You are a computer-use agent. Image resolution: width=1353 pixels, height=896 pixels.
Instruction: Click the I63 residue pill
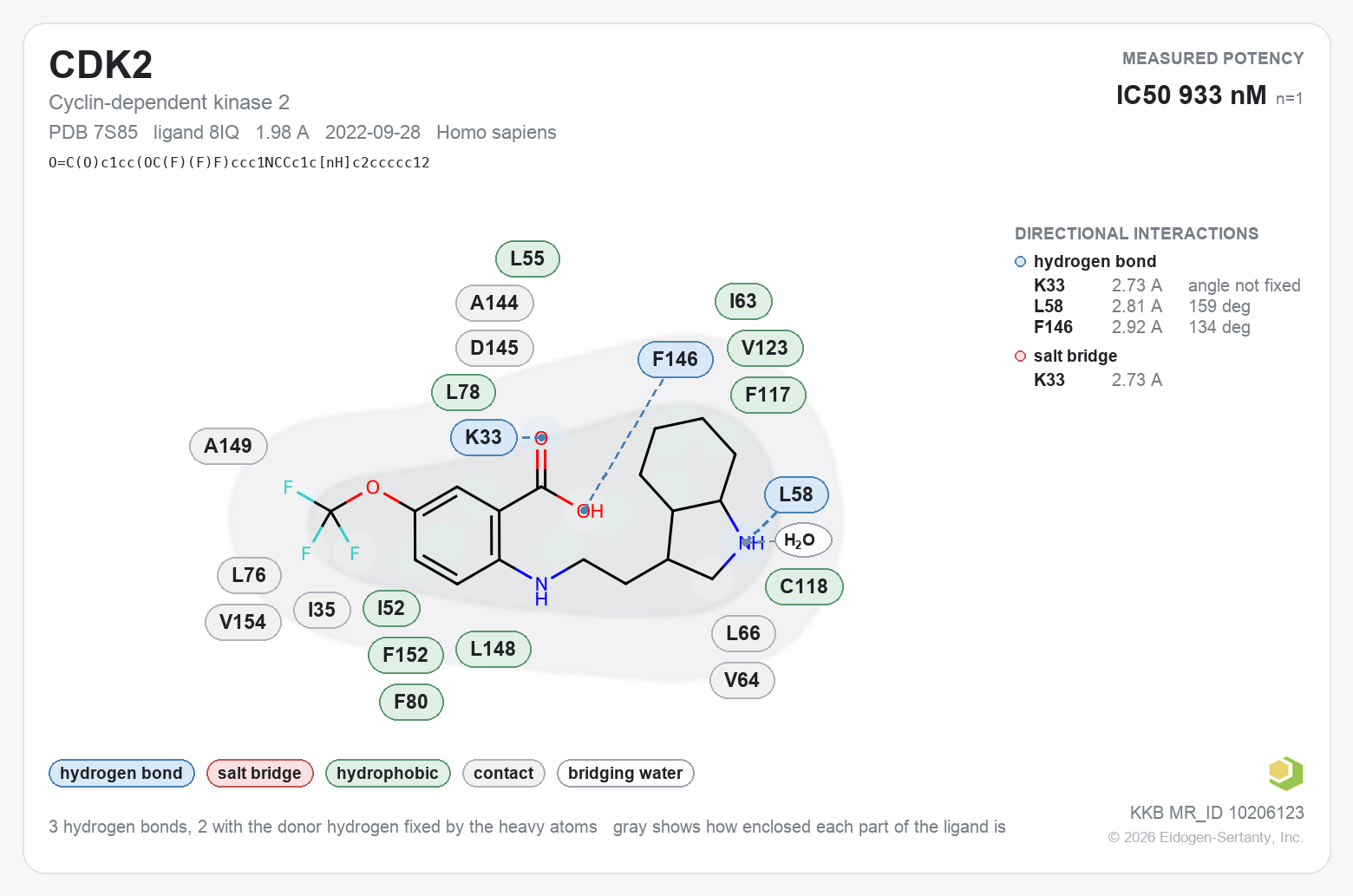tap(743, 301)
